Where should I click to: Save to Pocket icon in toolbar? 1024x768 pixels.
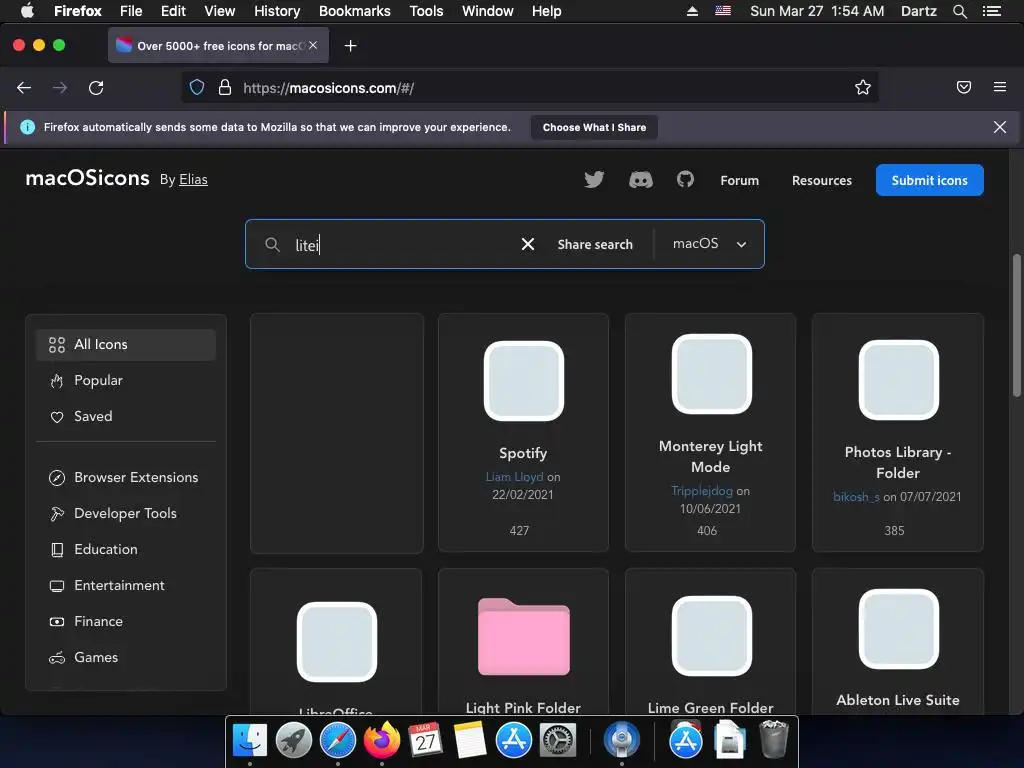[963, 87]
